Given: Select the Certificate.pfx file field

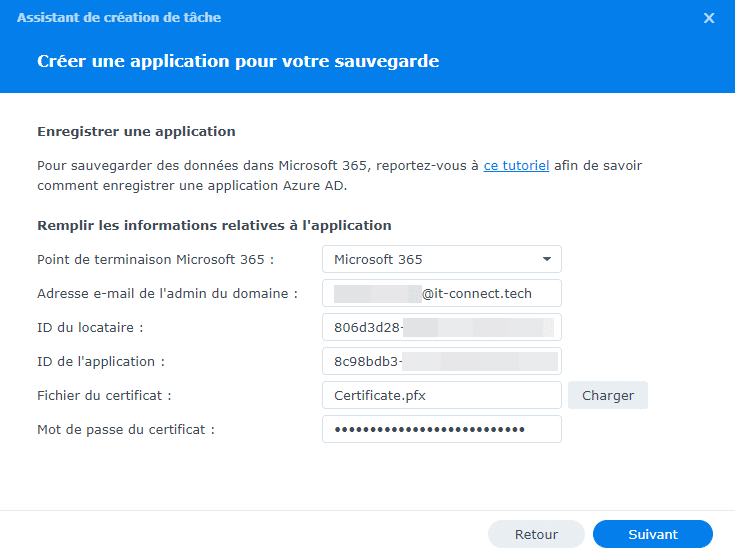Looking at the screenshot, I should (x=441, y=395).
